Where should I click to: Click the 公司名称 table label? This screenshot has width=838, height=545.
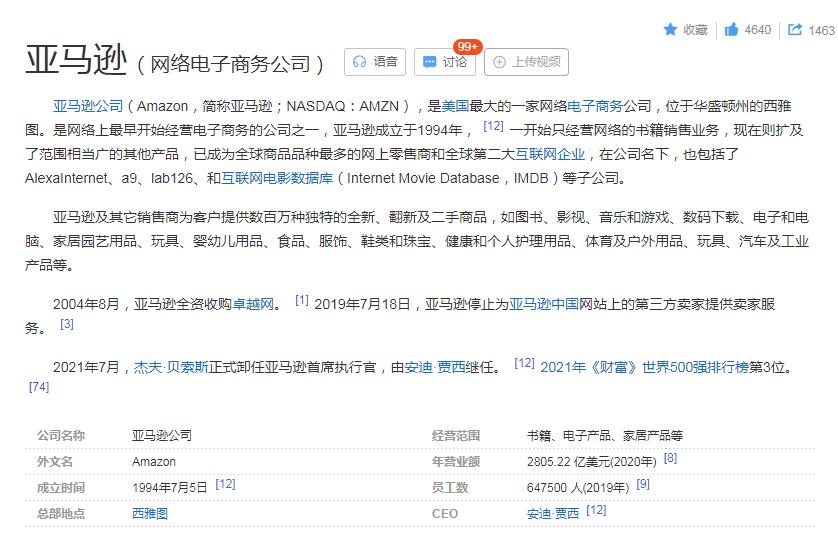pyautogui.click(x=61, y=435)
